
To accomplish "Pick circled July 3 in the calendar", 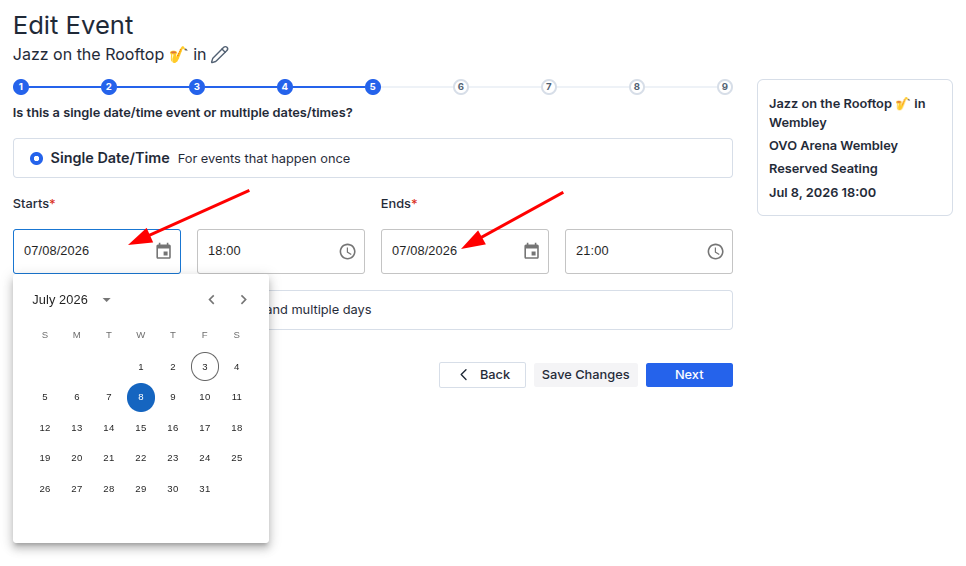I will 205,367.
